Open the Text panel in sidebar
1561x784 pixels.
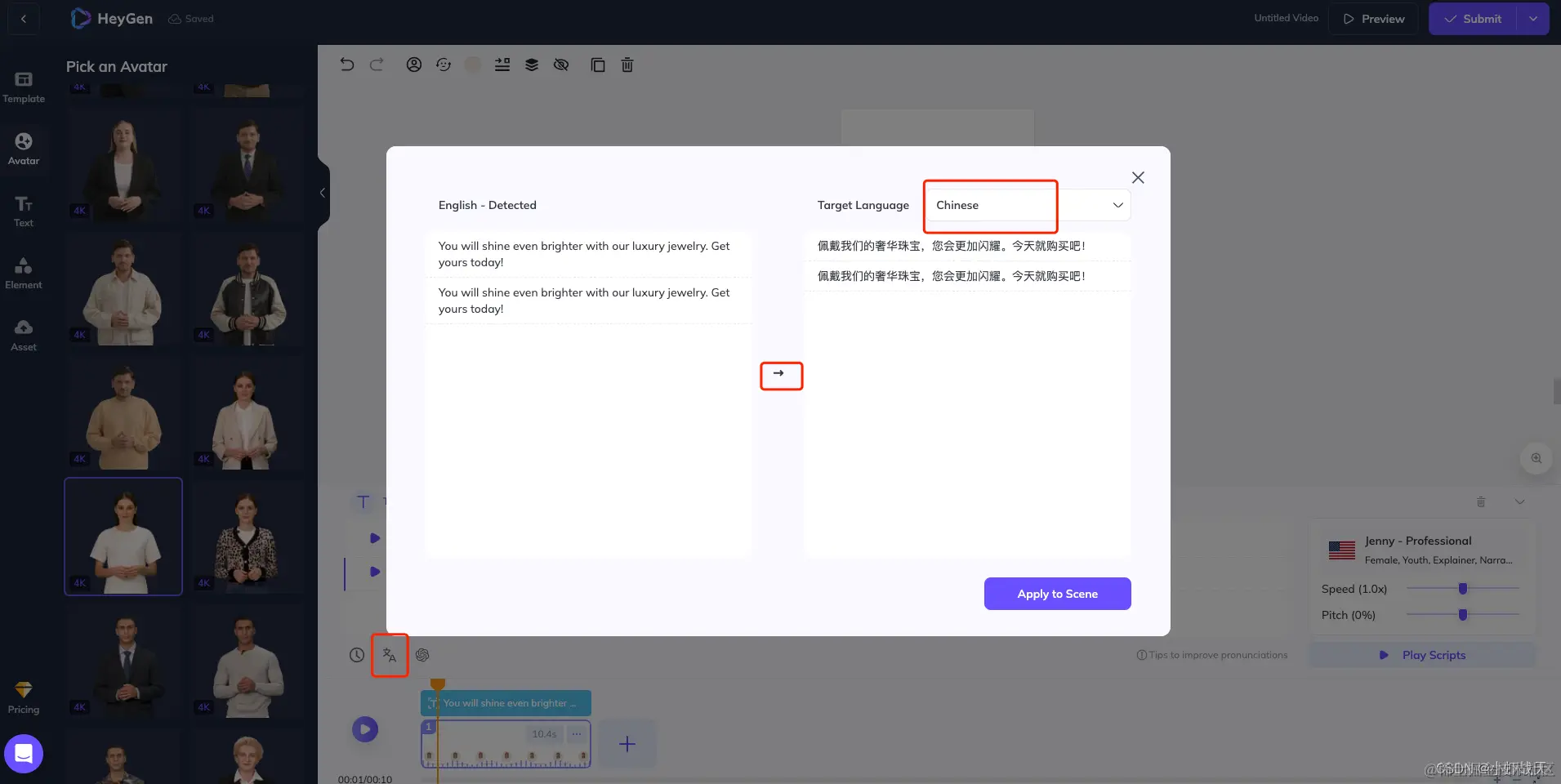coord(24,211)
